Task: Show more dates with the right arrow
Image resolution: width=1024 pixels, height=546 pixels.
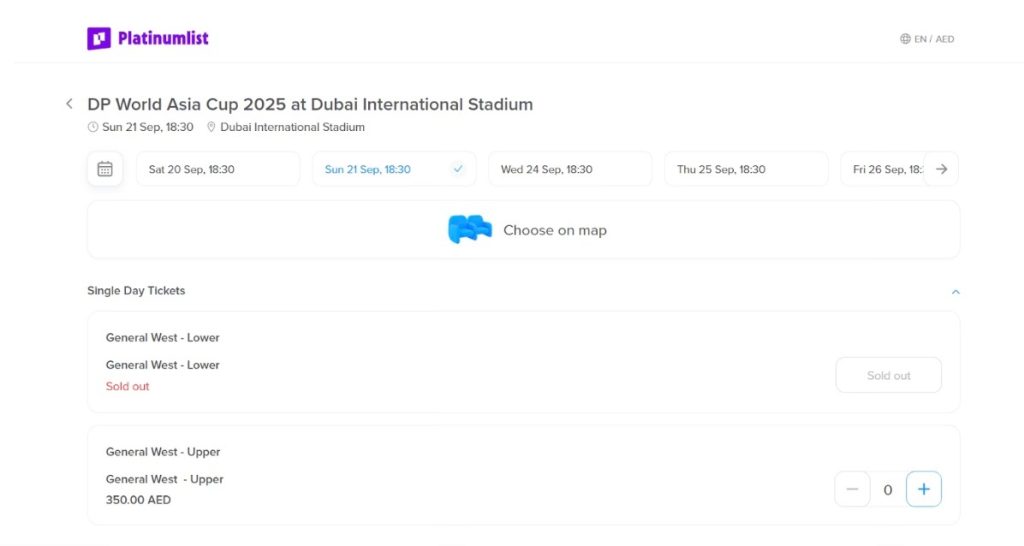Action: tap(941, 169)
